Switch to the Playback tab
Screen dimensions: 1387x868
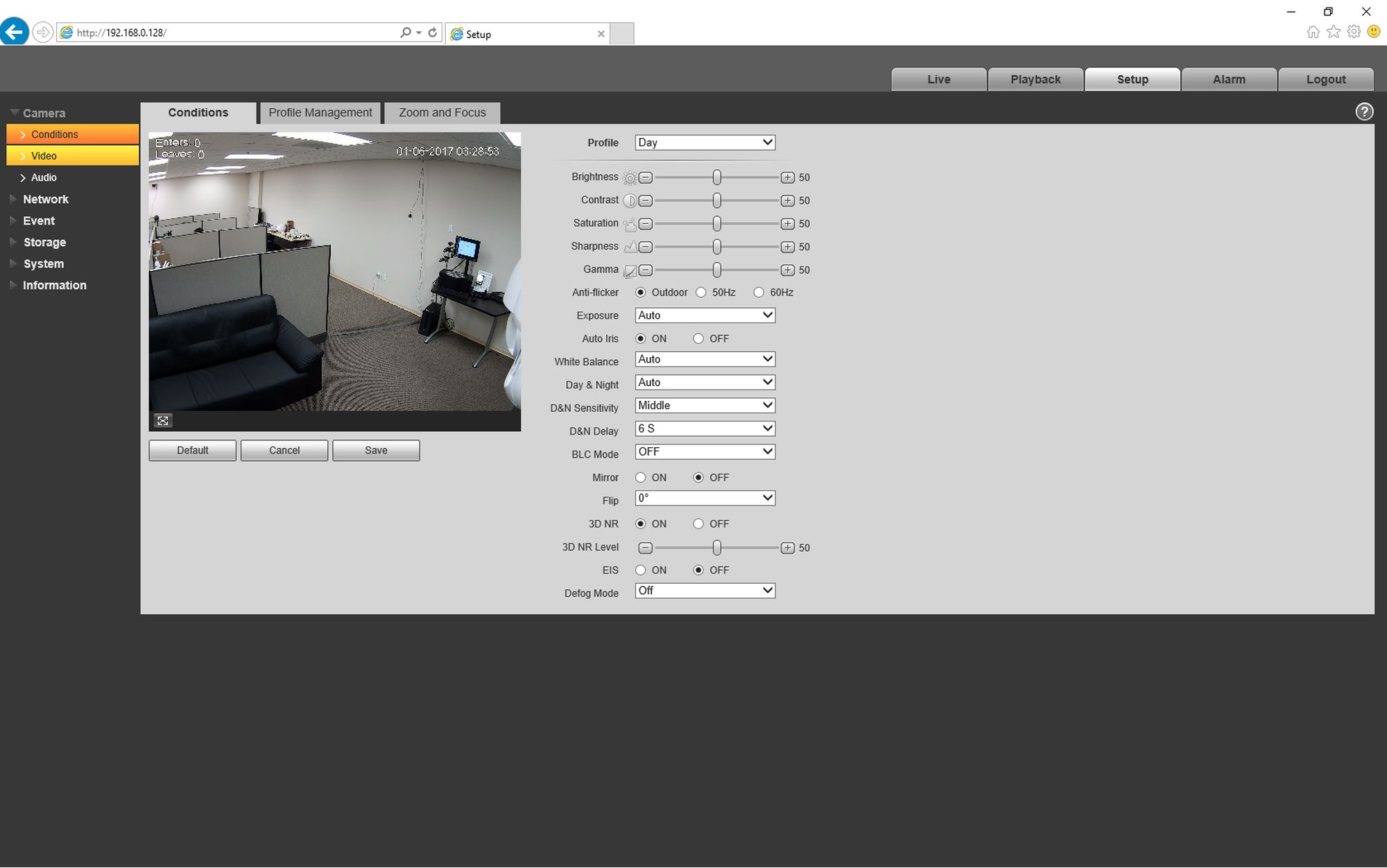tap(1035, 80)
